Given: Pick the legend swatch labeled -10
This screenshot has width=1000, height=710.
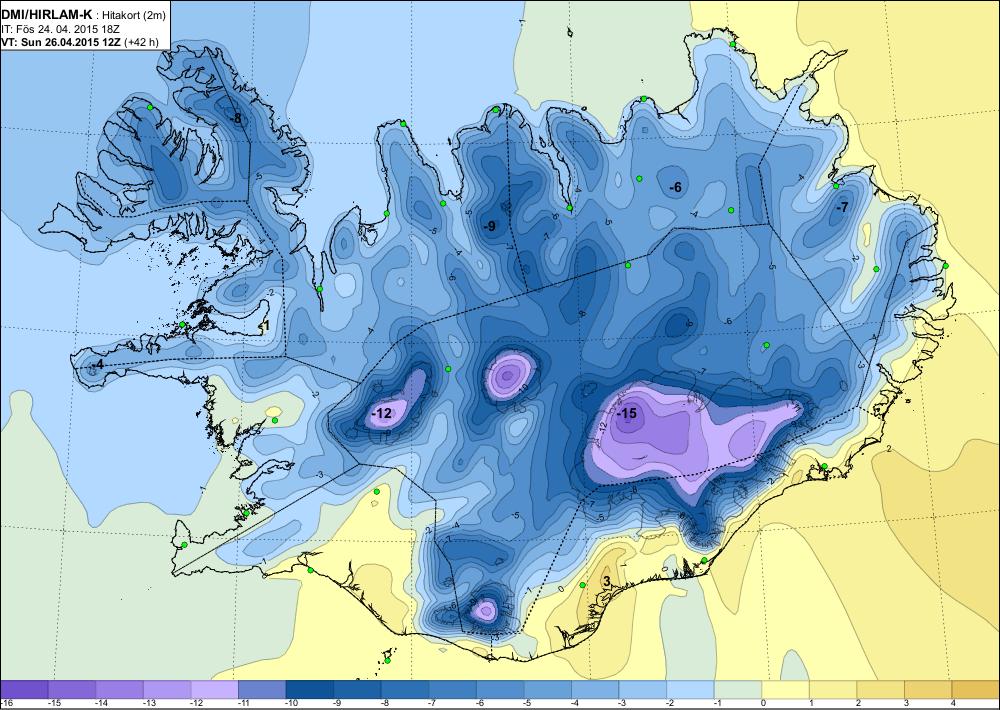Looking at the screenshot, I should pyautogui.click(x=309, y=690).
